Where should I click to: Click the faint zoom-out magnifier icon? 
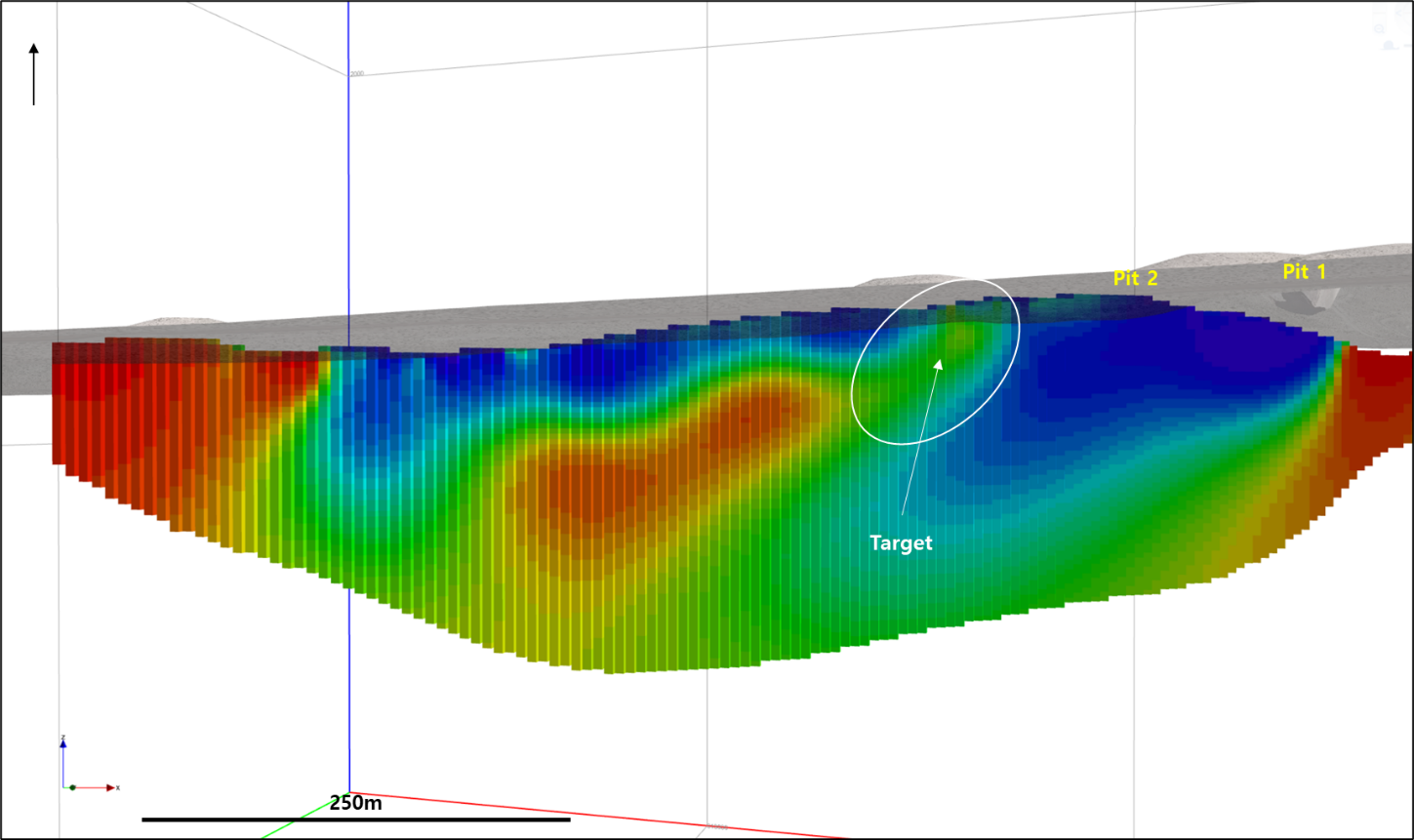[1379, 29]
